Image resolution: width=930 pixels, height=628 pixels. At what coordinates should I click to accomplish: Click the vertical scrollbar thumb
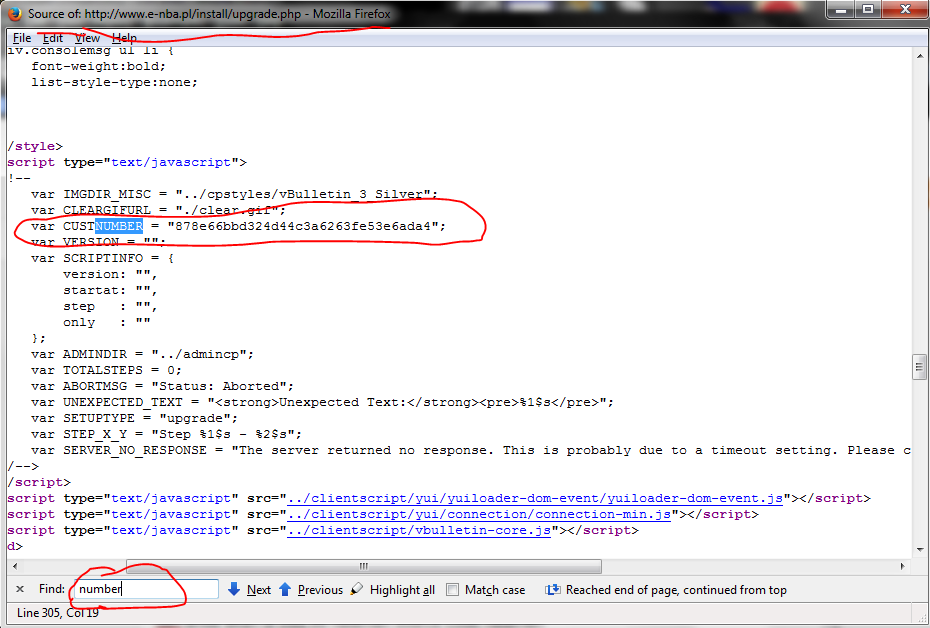[x=919, y=366]
